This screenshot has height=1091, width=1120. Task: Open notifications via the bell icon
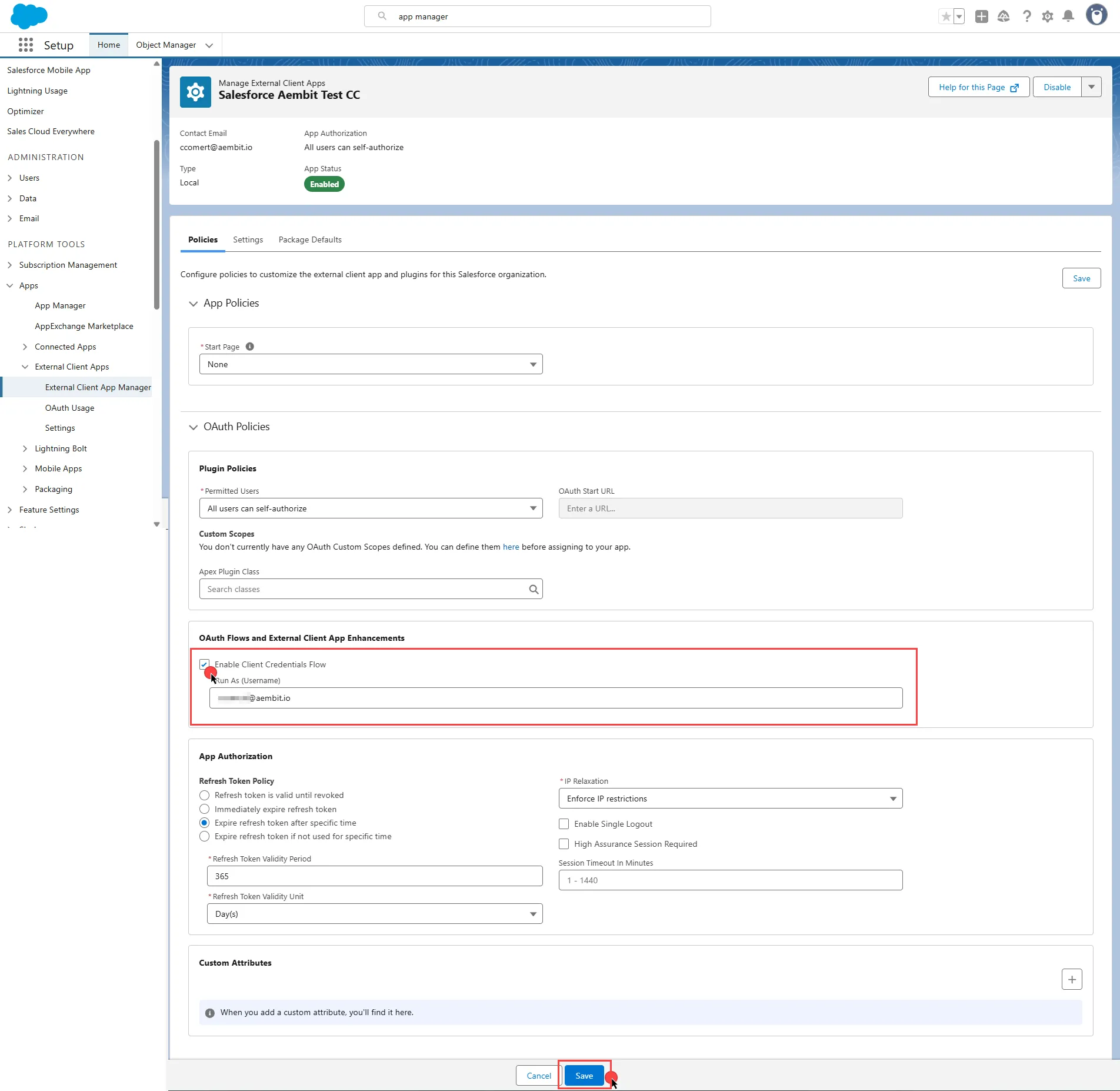pyautogui.click(x=1068, y=16)
